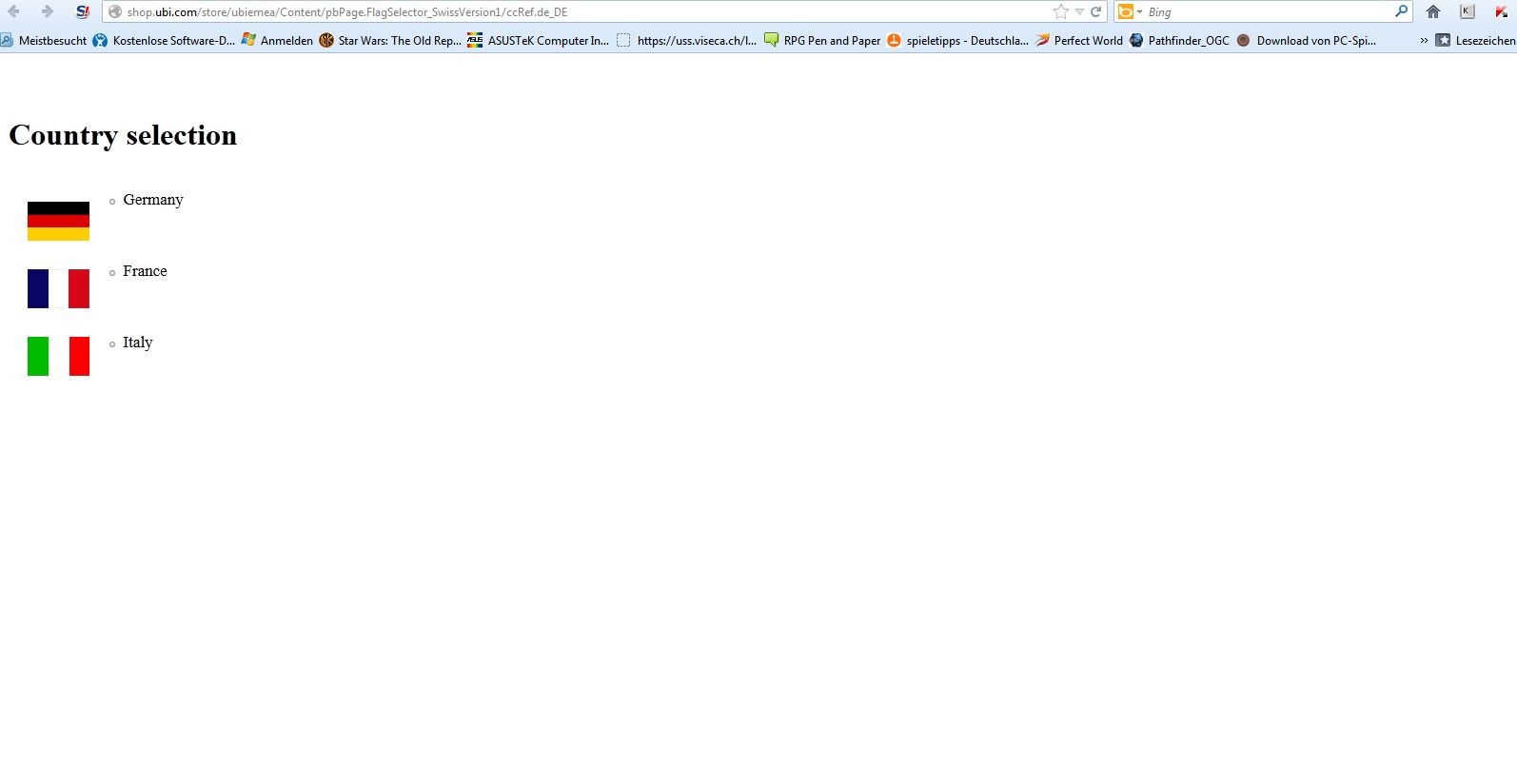Open the RPG Pen and Paper bookmark

(822, 40)
